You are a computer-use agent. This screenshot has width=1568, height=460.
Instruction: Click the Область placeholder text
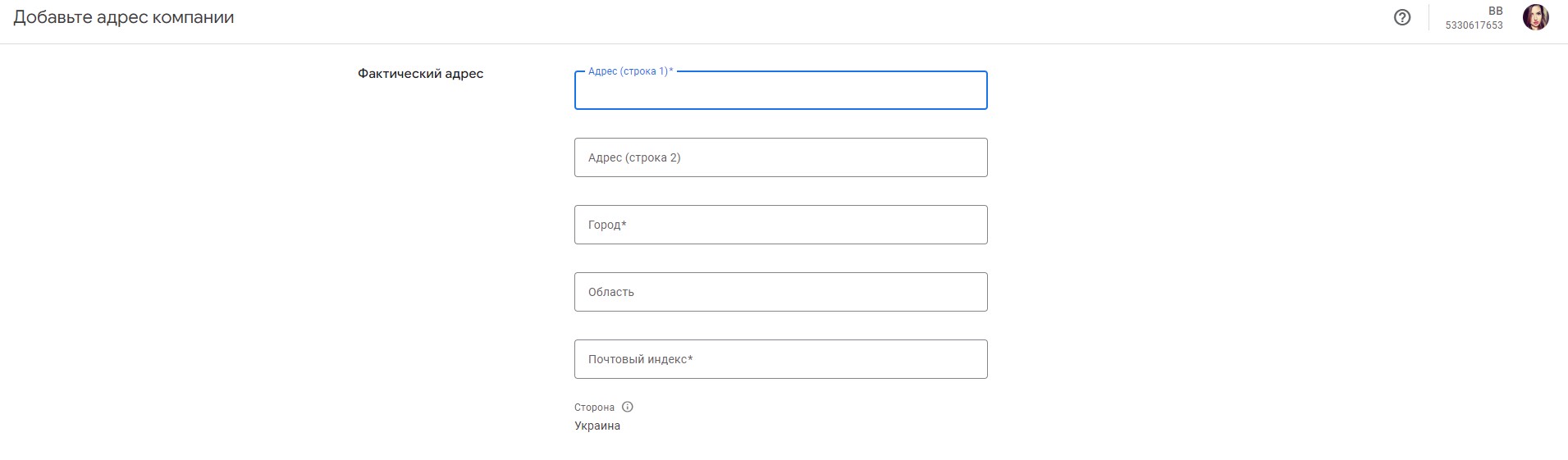pyautogui.click(x=611, y=292)
